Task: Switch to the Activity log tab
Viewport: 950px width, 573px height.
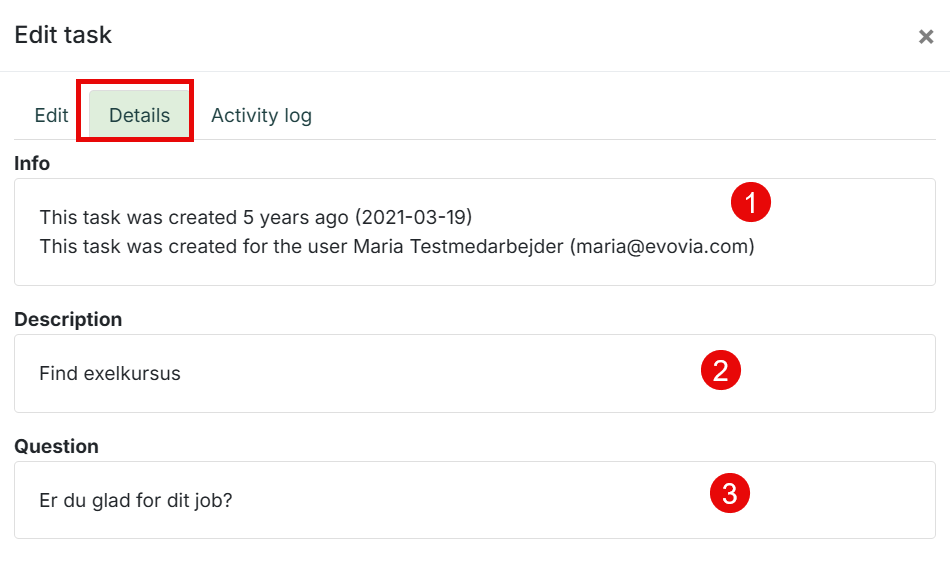Action: [x=261, y=115]
